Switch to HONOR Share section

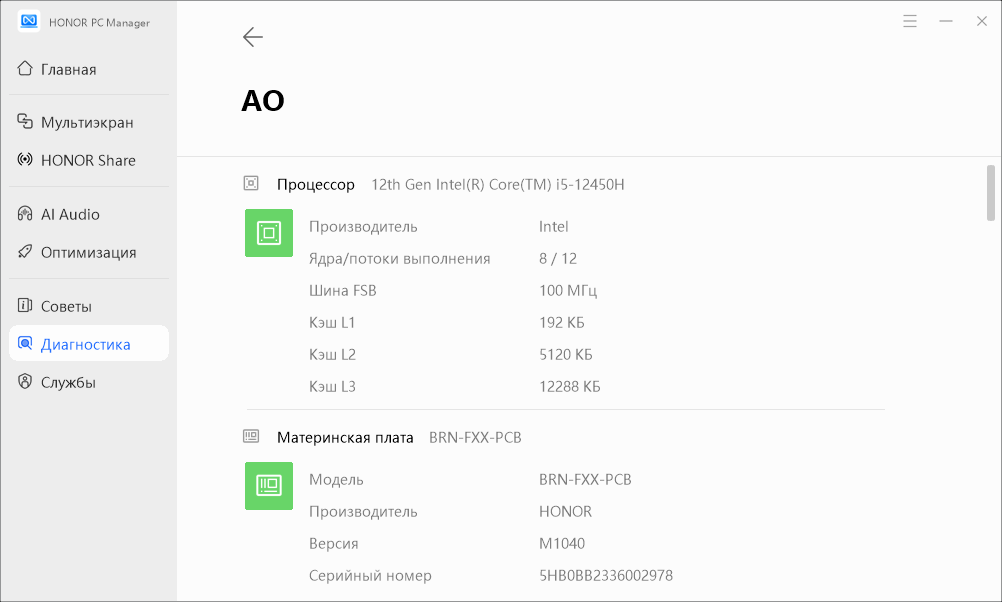[x=88, y=160]
